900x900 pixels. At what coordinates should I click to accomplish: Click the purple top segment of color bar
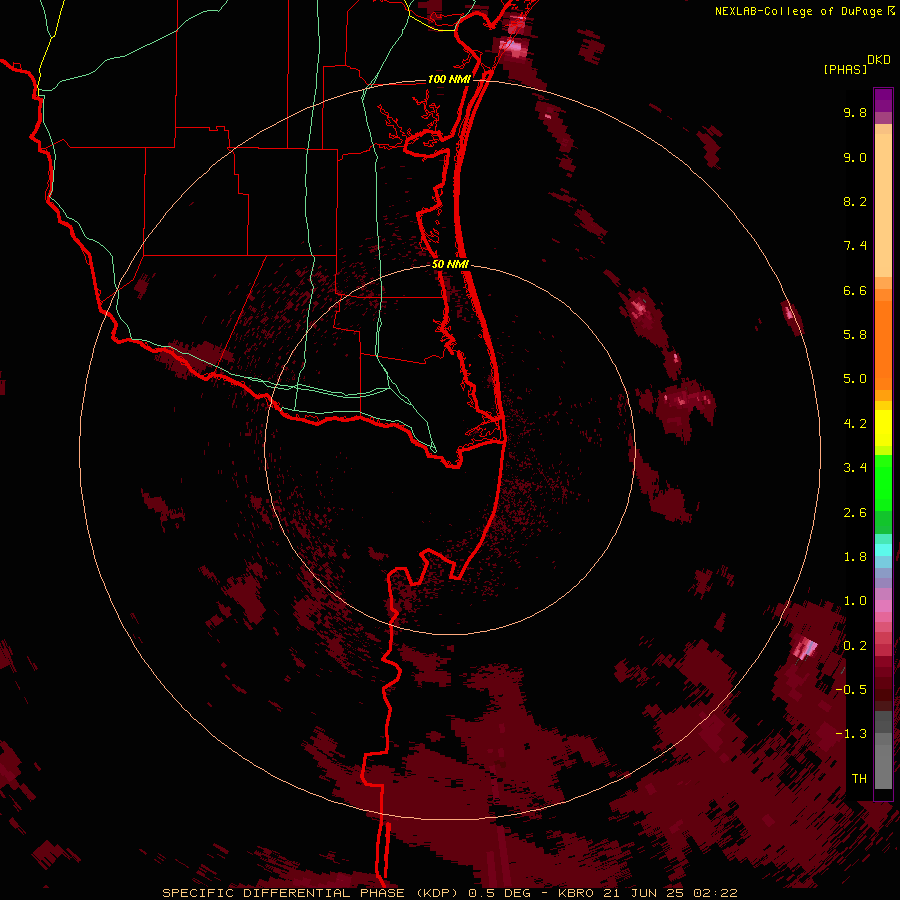(x=883, y=100)
